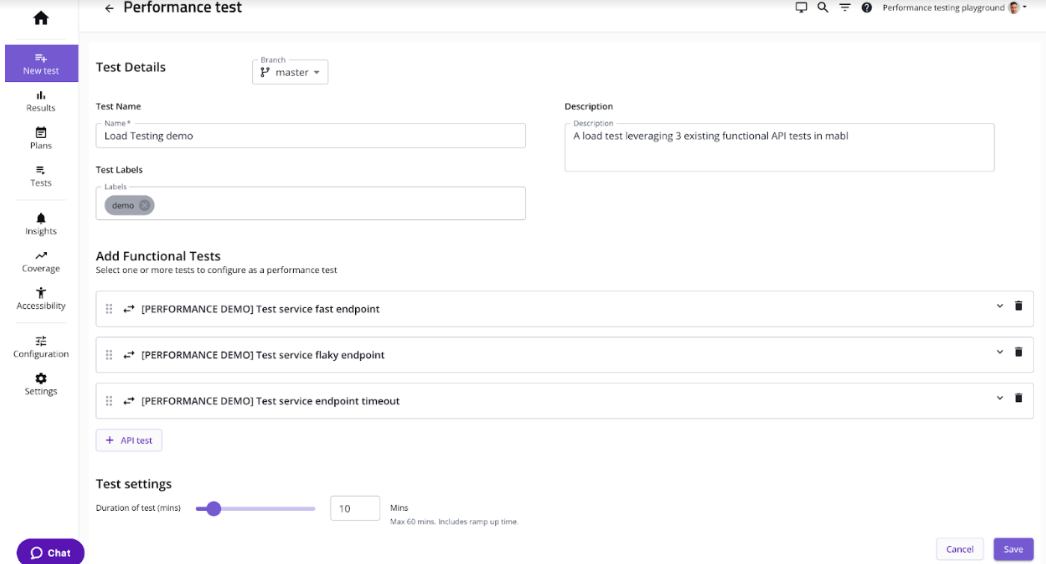Click the Test service fast endpoint title
Screen dimensions: 1046x564
pos(260,309)
